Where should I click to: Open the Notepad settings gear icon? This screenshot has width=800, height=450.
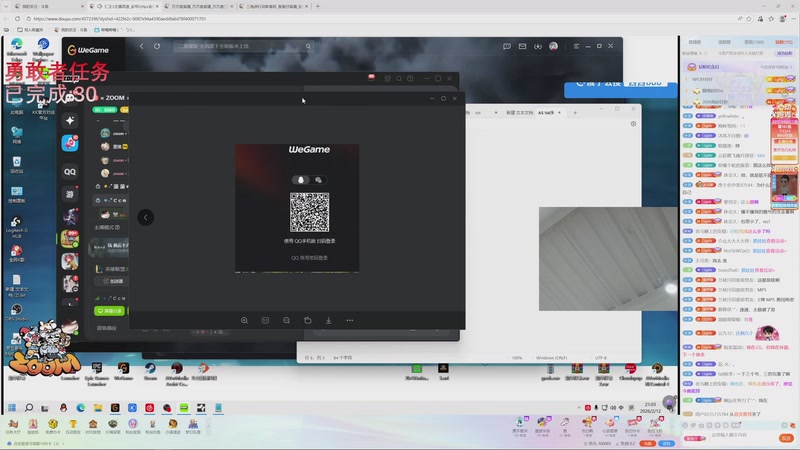[633, 124]
